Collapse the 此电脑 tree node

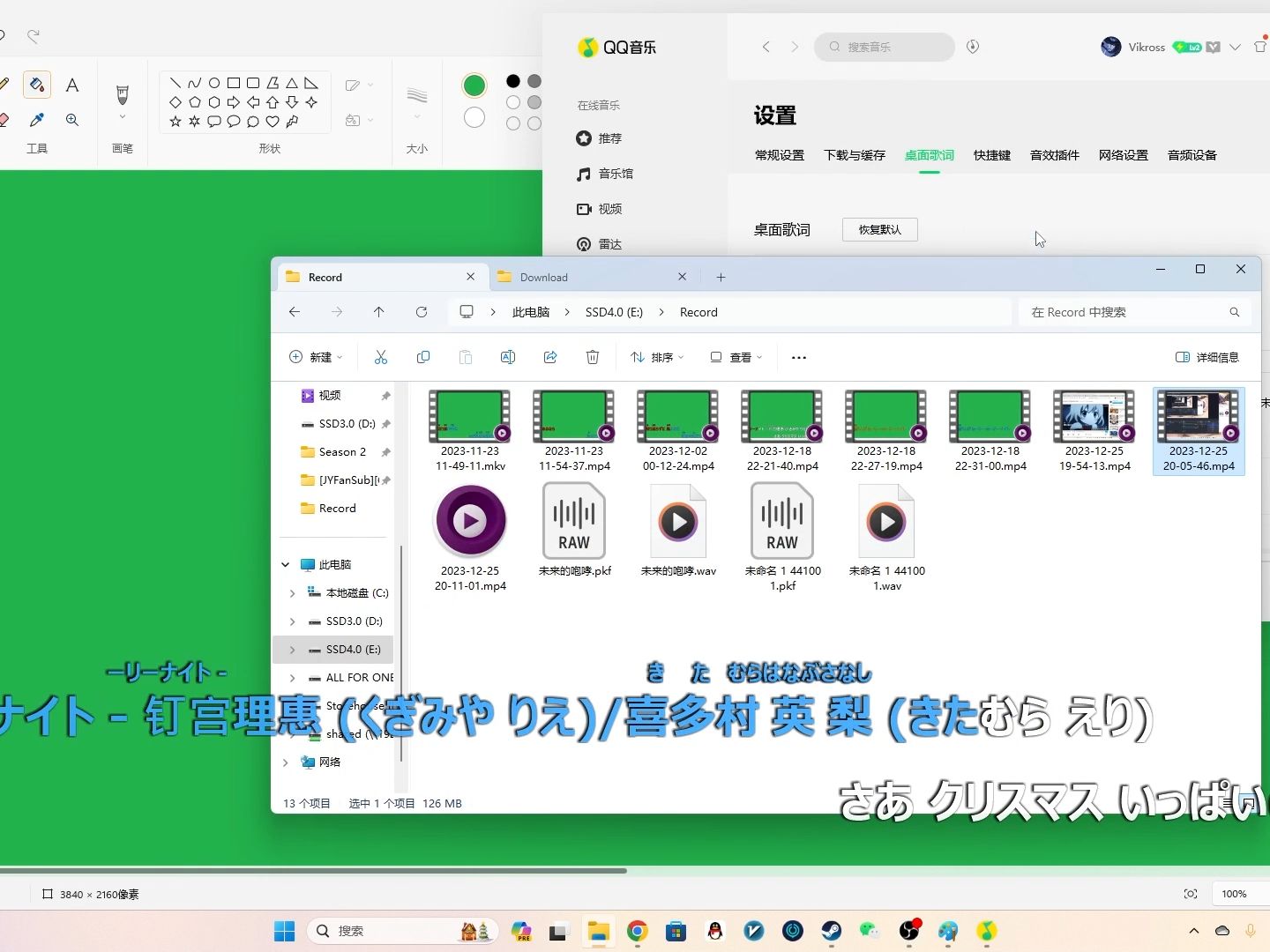point(285,564)
